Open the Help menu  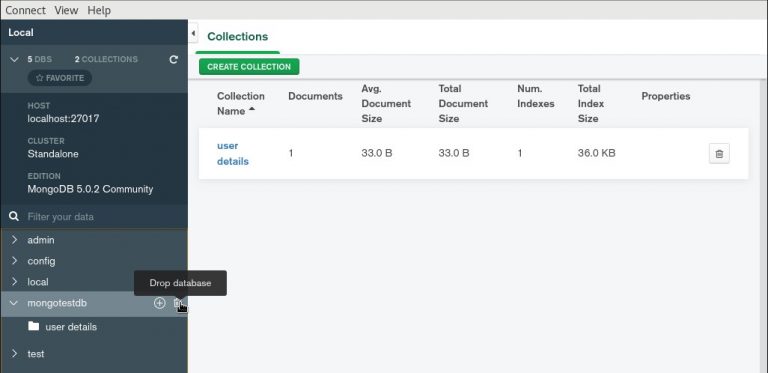coord(99,10)
